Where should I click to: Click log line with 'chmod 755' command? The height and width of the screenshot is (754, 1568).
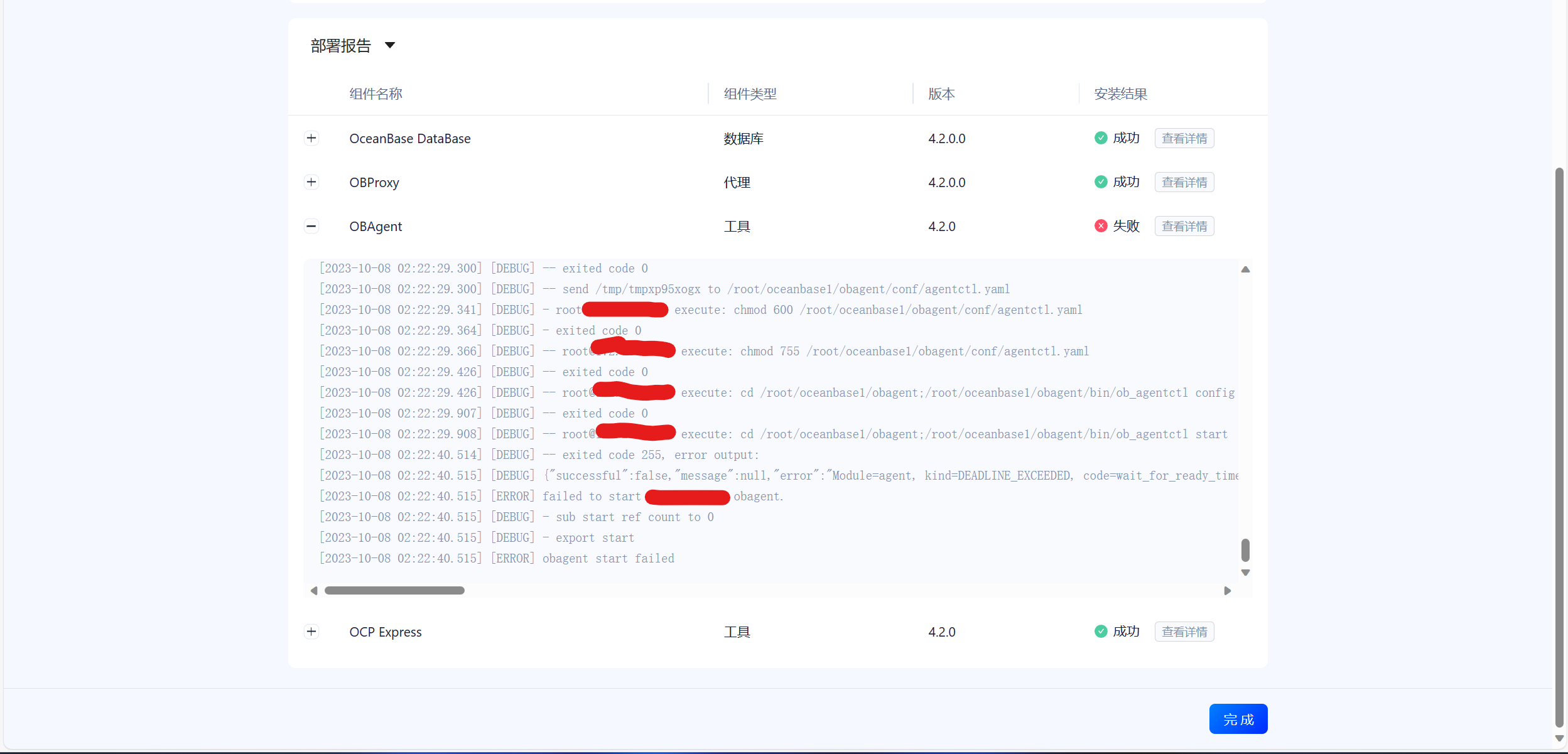tap(704, 352)
